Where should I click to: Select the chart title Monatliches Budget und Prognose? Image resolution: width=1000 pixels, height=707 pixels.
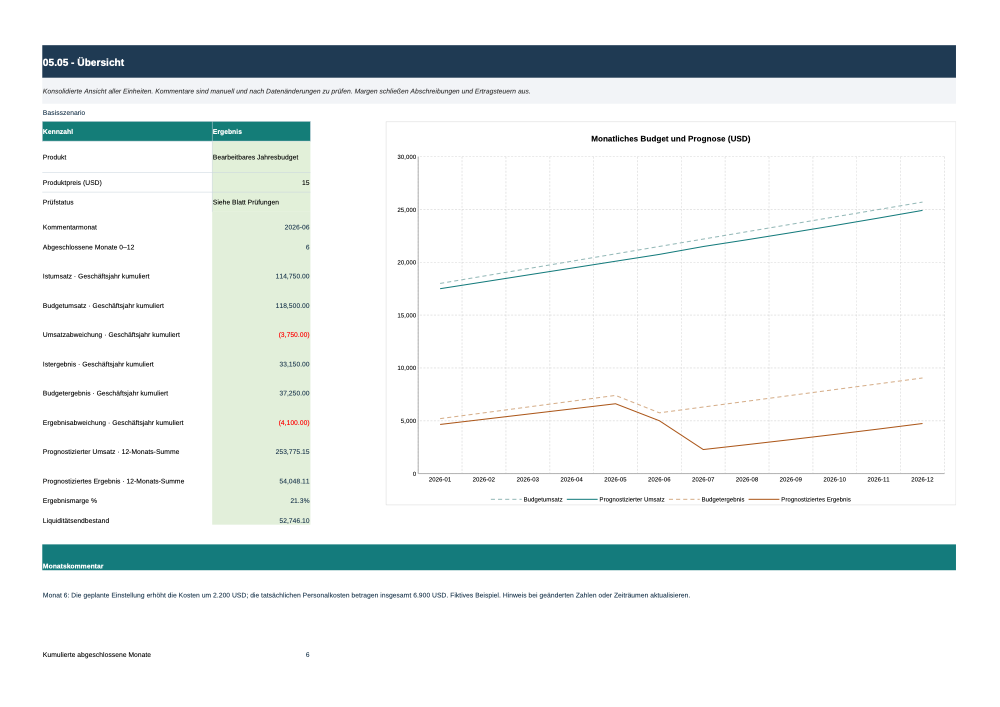pos(670,138)
